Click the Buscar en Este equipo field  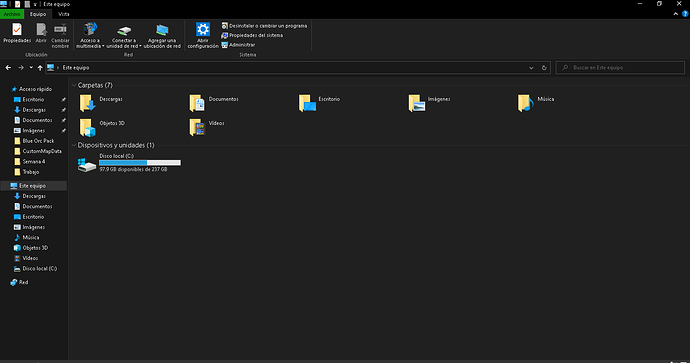click(x=620, y=68)
